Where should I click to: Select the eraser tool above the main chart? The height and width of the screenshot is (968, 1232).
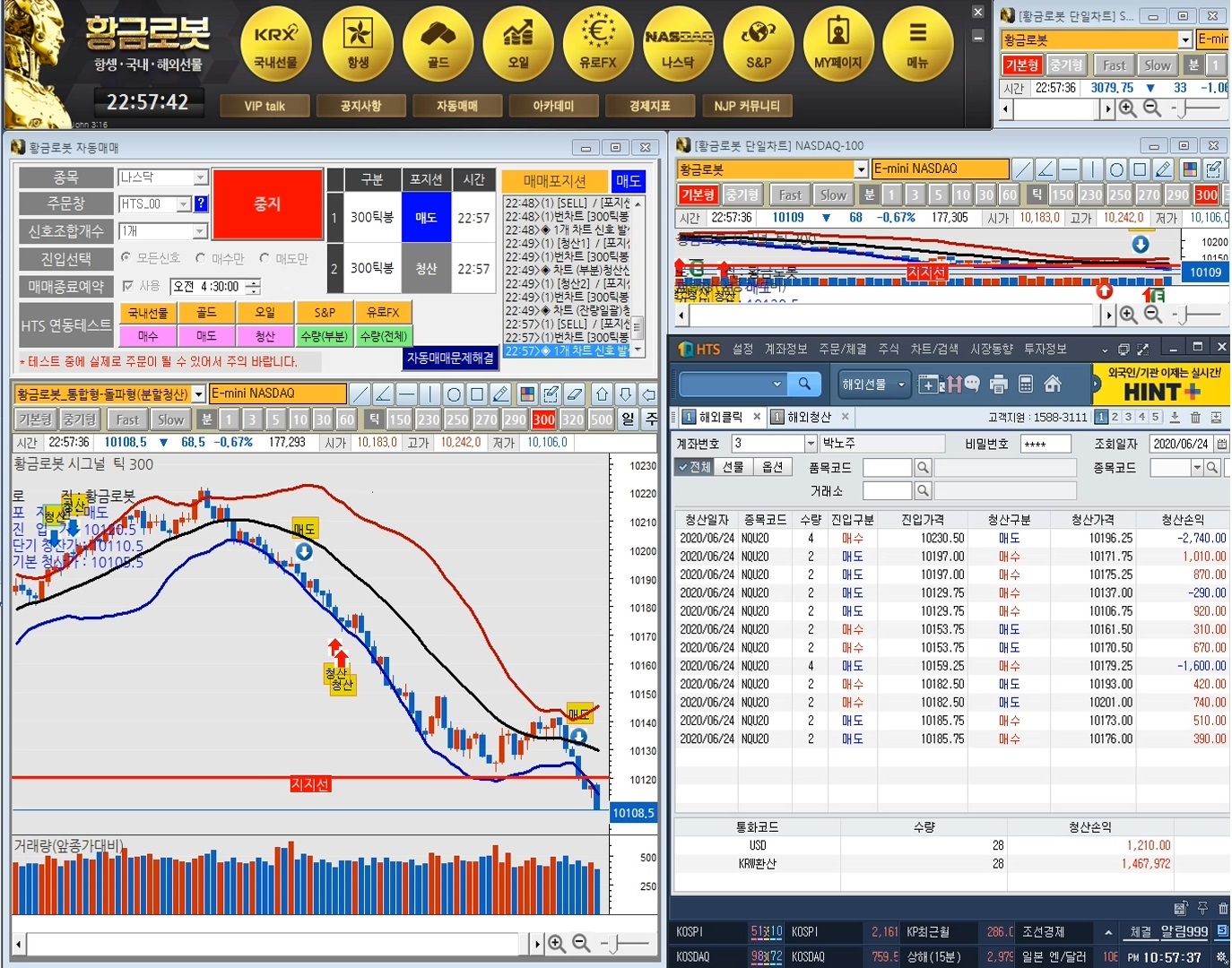pos(575,394)
